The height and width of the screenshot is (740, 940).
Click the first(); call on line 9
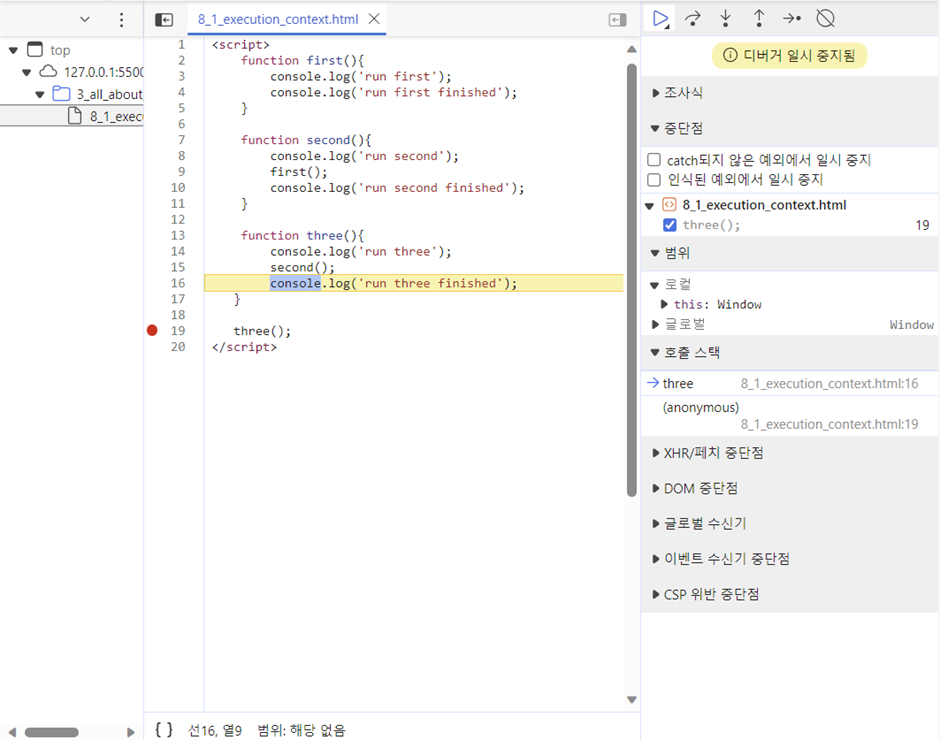click(x=299, y=172)
